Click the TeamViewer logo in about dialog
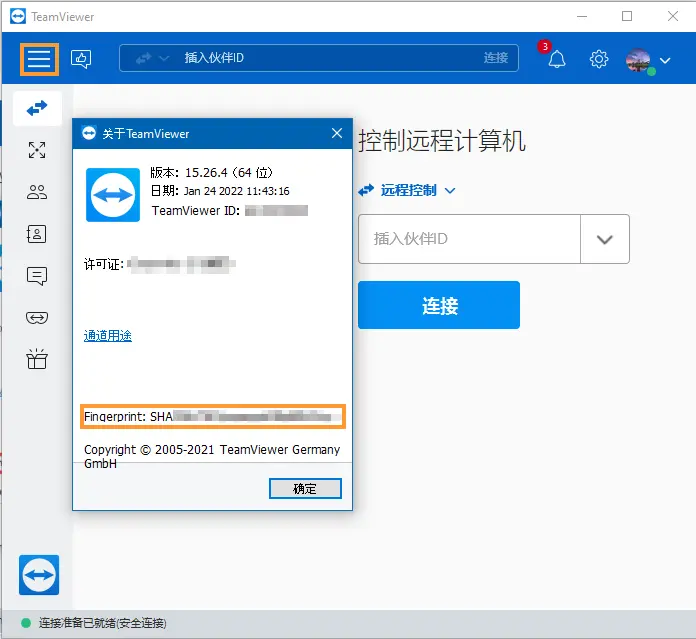 pos(113,195)
